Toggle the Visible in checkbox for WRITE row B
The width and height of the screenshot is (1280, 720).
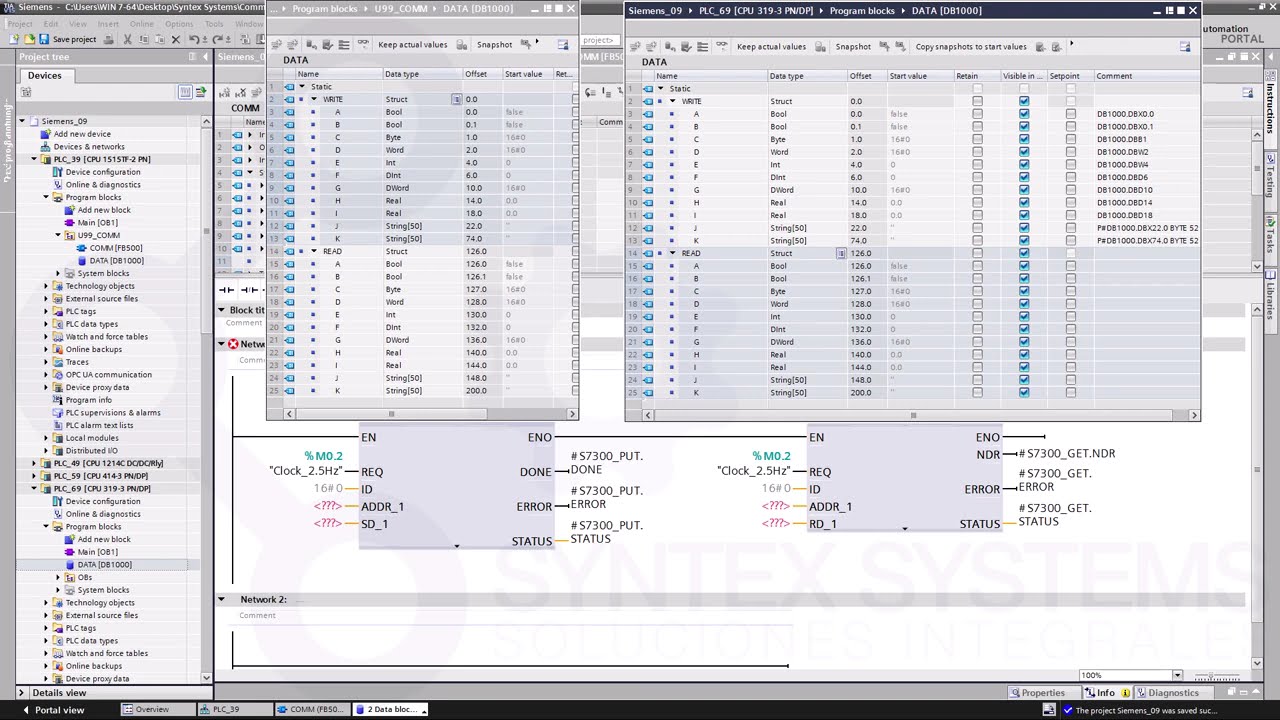(x=1023, y=126)
